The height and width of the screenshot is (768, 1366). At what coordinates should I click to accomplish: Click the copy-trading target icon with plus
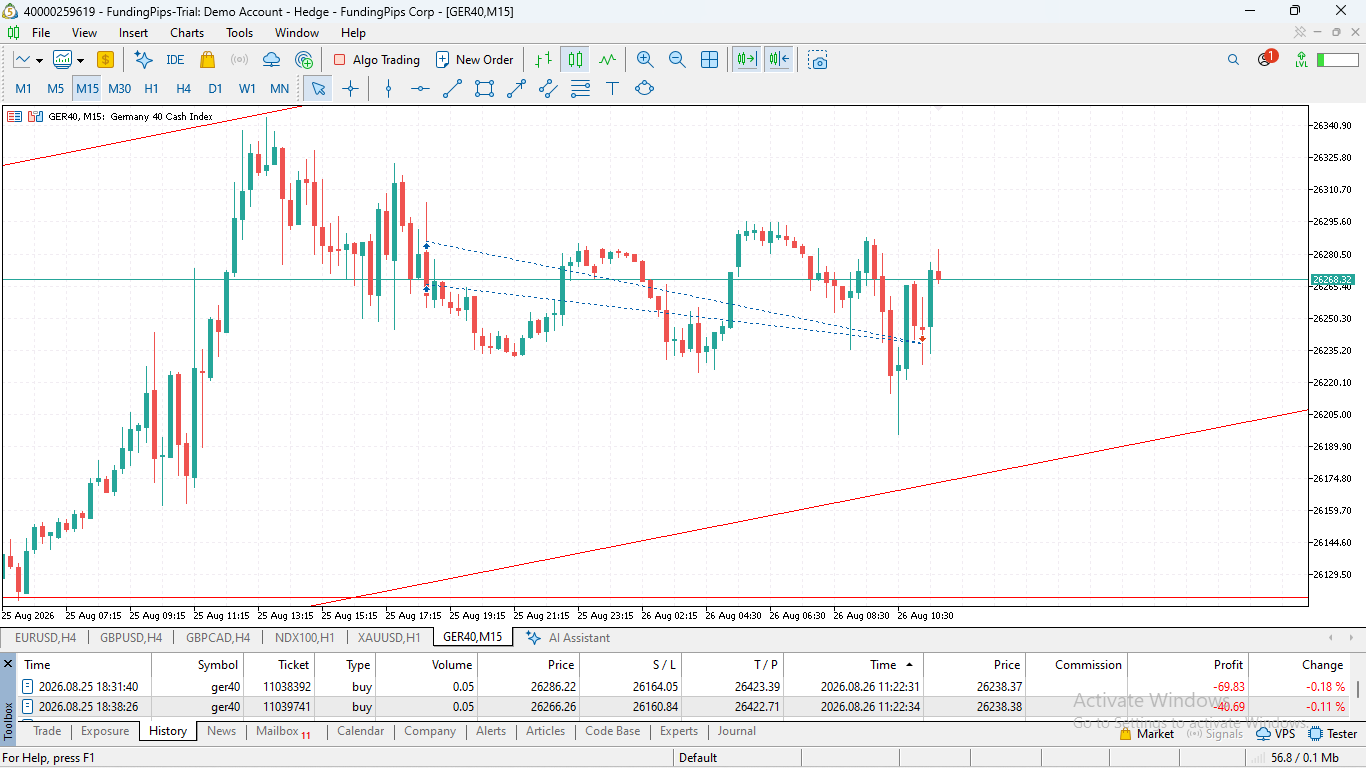point(304,60)
